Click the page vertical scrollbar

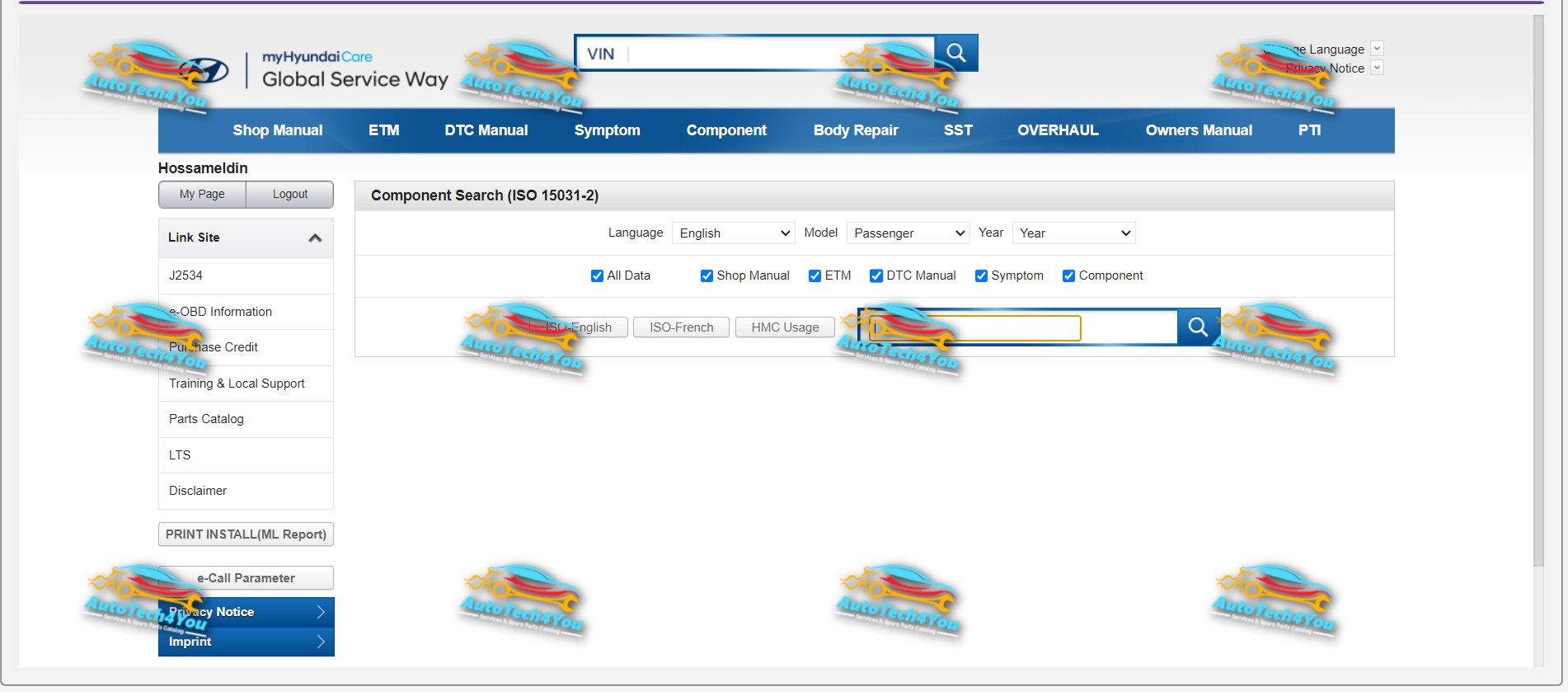click(1538, 289)
